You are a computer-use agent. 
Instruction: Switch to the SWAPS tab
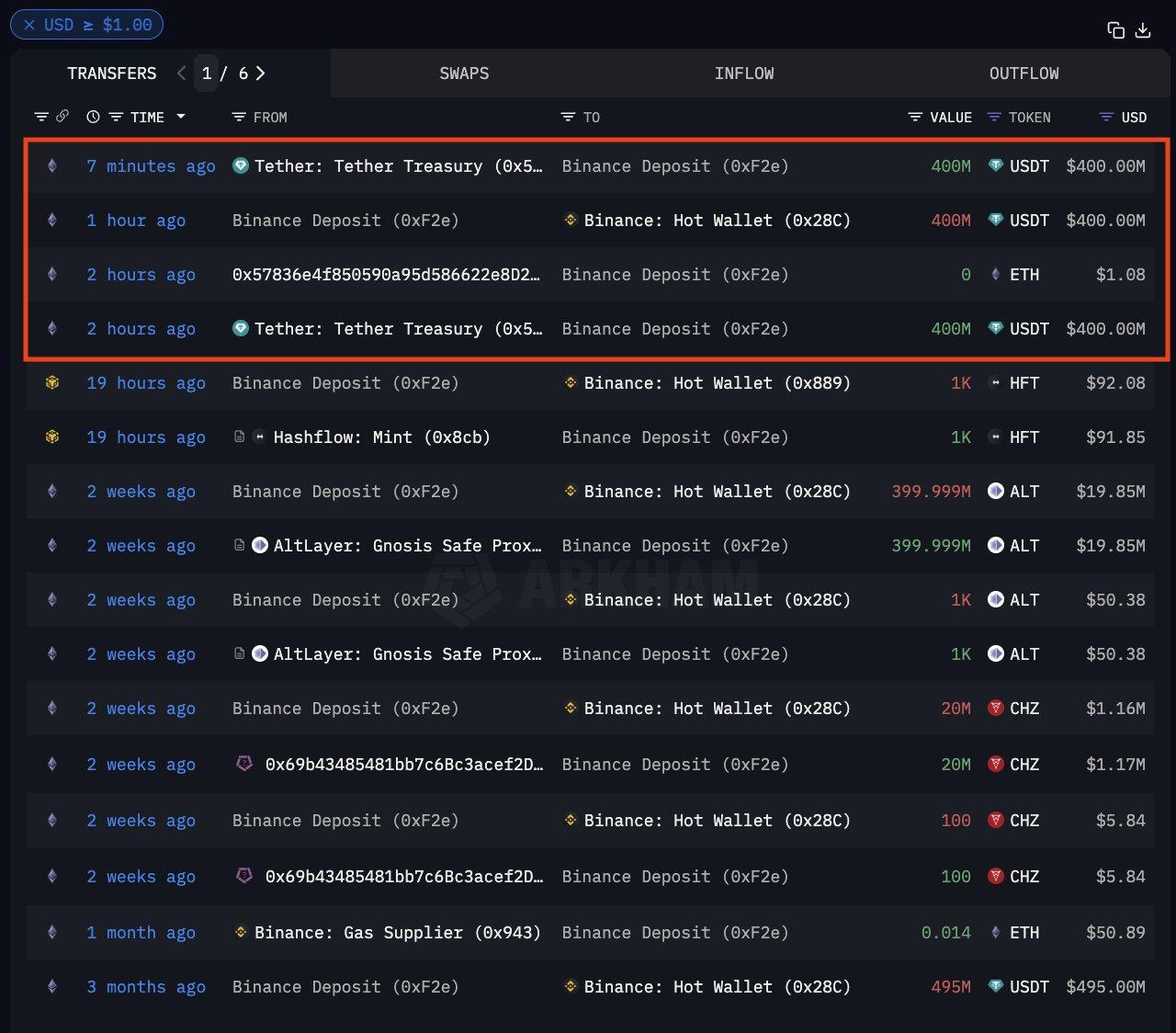click(464, 74)
